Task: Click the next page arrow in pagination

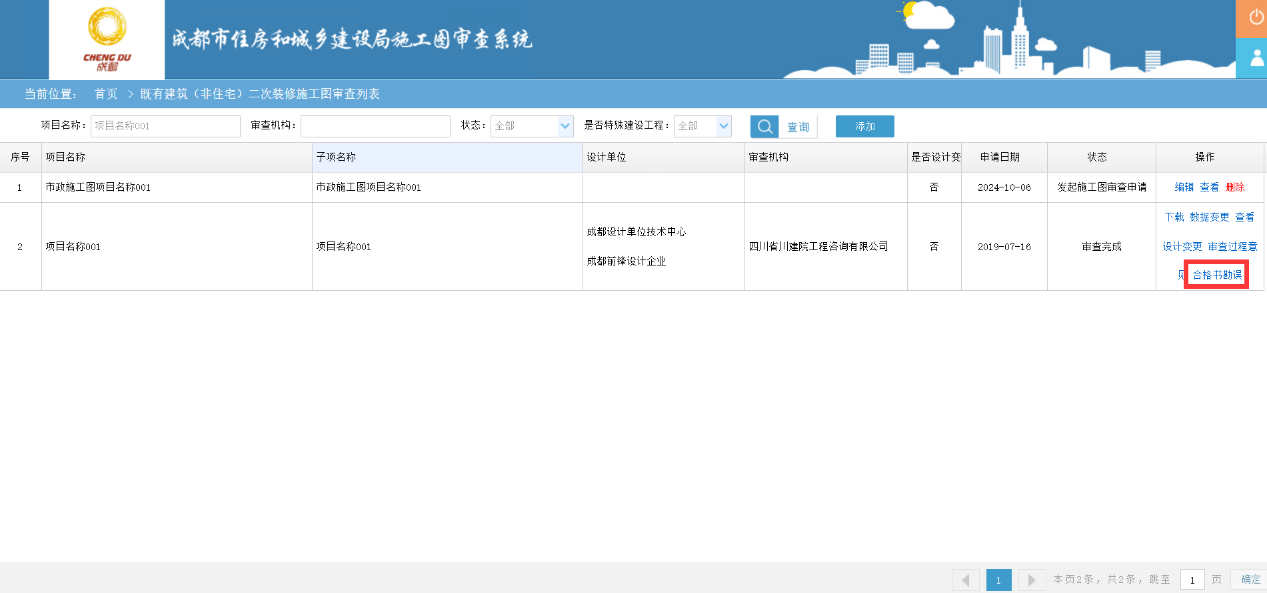Action: click(1031, 579)
